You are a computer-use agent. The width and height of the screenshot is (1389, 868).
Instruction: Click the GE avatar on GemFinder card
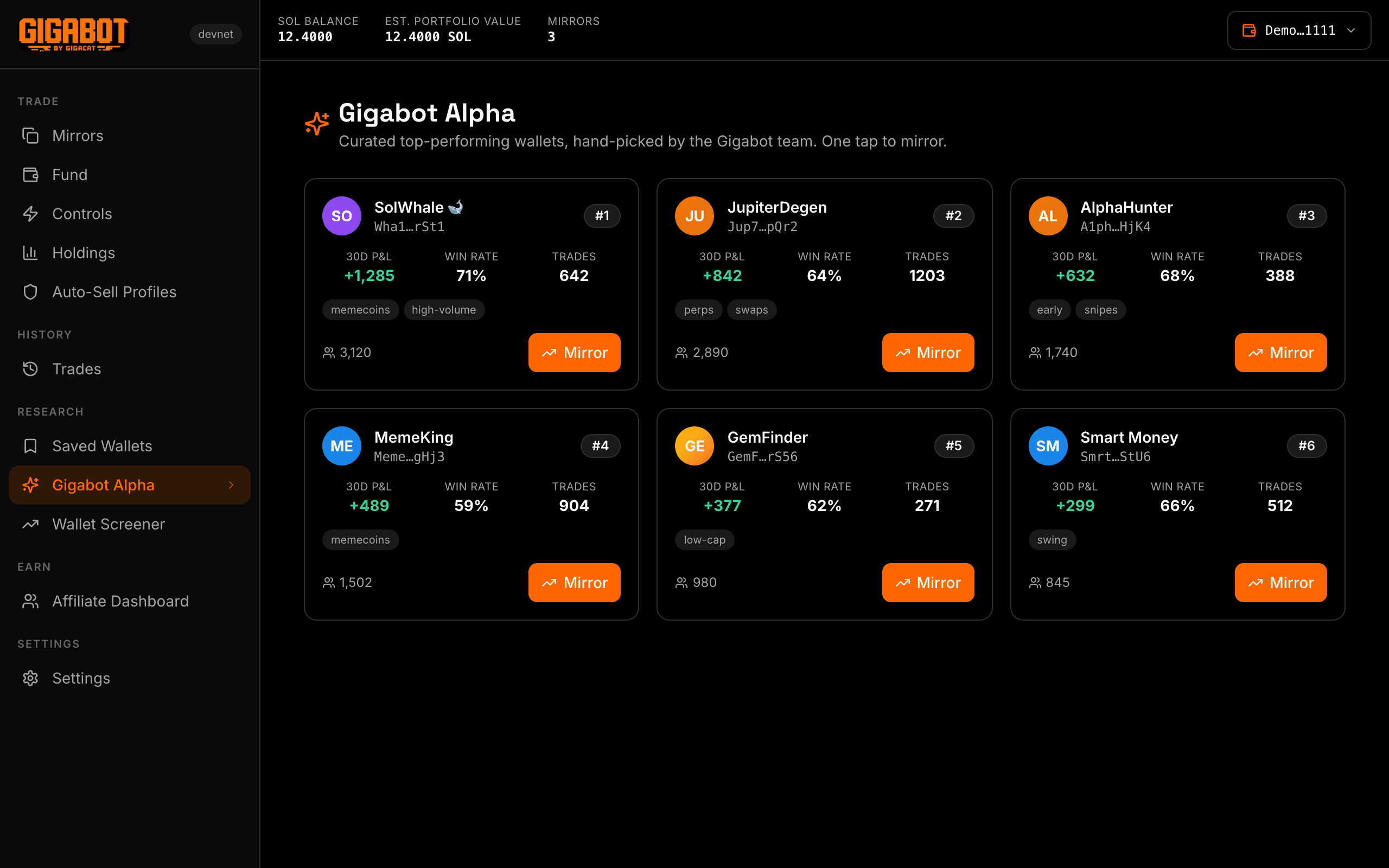(x=694, y=446)
